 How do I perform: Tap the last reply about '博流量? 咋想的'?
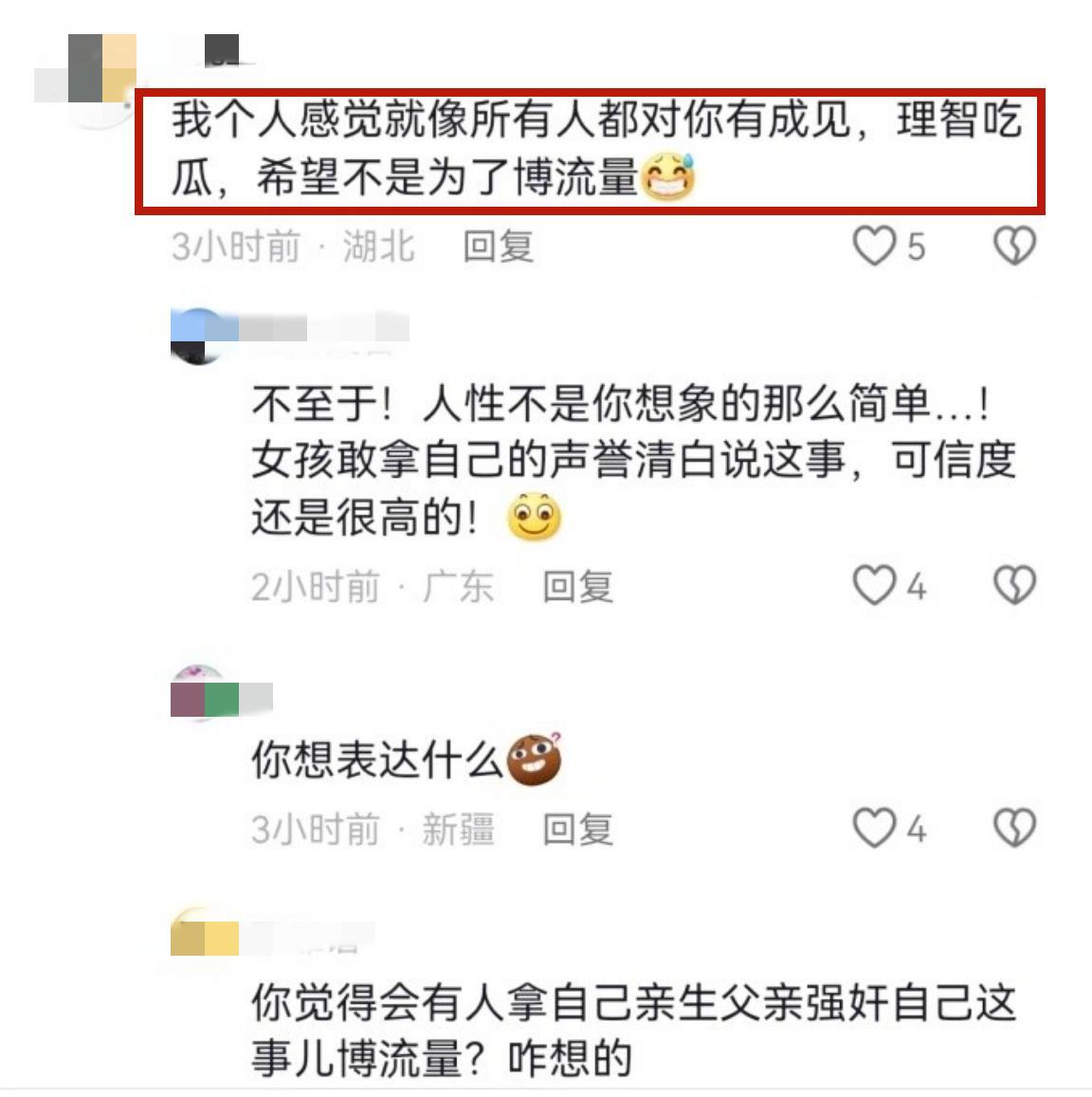tap(633, 1029)
